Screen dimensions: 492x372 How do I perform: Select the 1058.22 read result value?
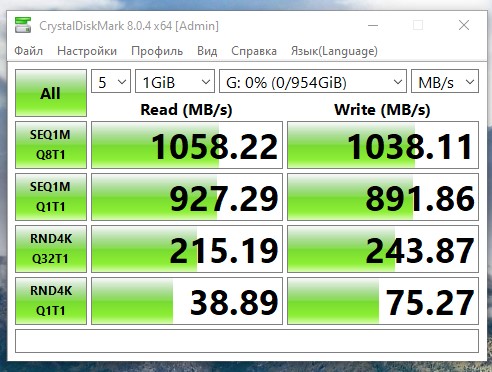point(187,145)
